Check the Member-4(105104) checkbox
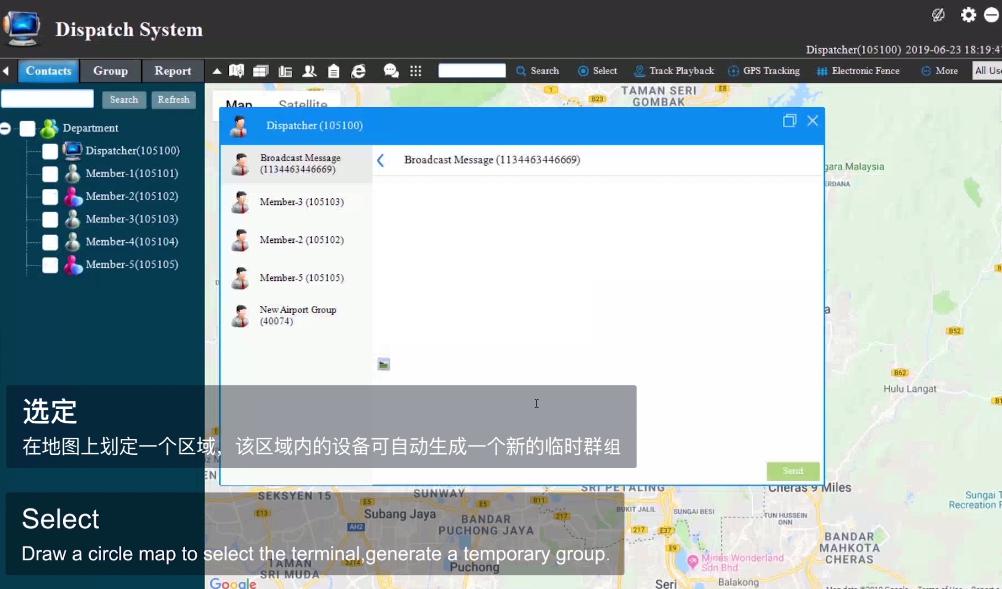Viewport: 1002px width, 589px height. click(50, 242)
